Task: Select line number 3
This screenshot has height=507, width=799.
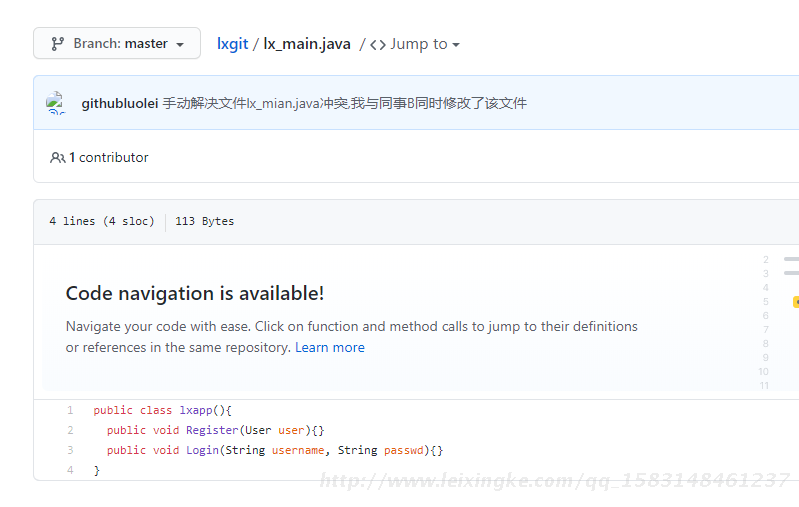Action: (70, 450)
